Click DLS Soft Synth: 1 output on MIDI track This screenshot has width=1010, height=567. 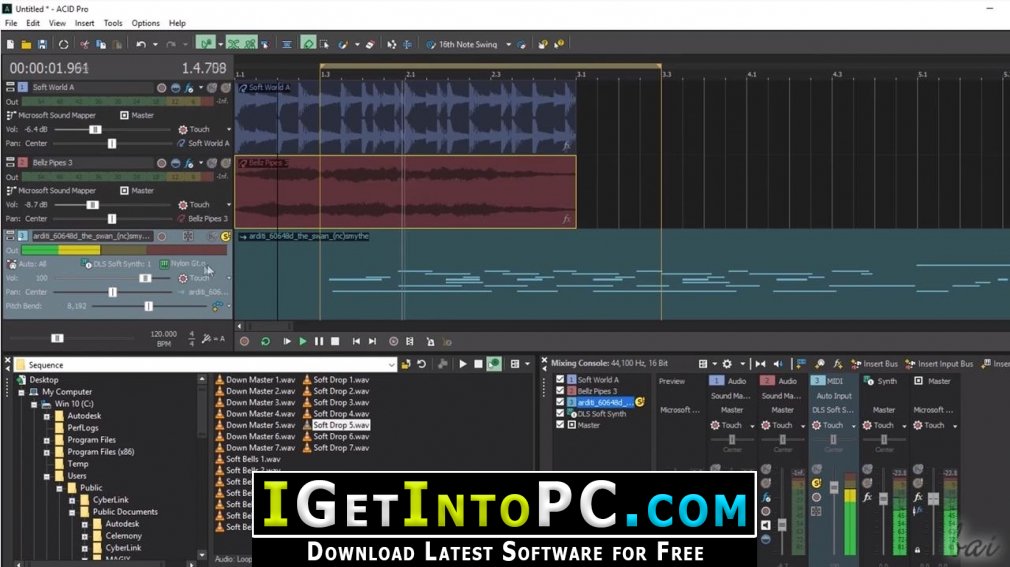[x=117, y=264]
